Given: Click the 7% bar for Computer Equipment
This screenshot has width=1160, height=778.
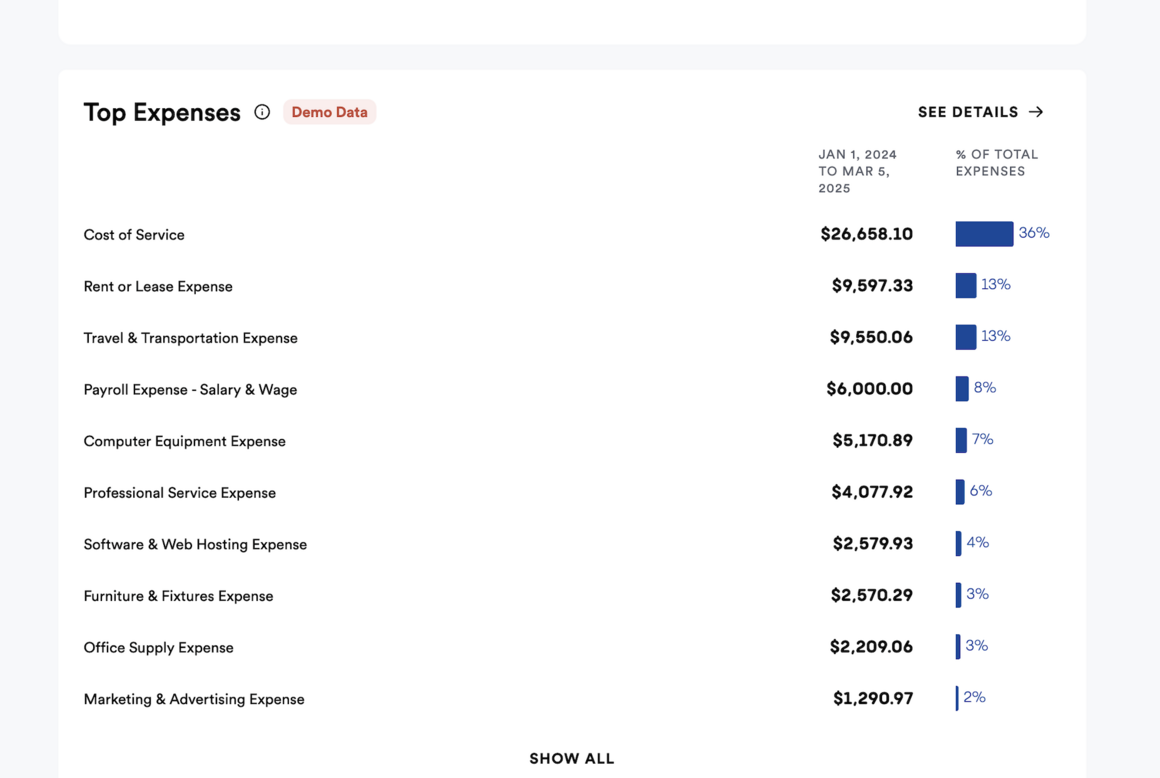Looking at the screenshot, I should pyautogui.click(x=961, y=441).
